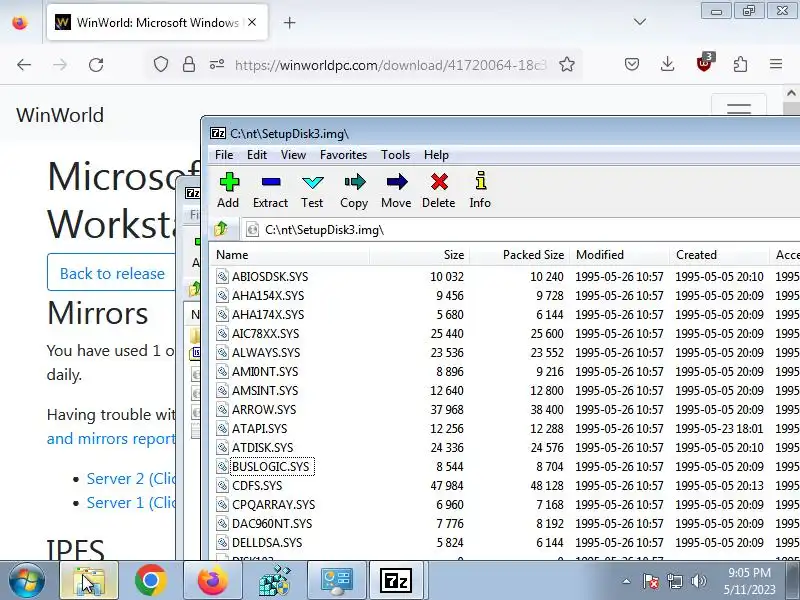Select the AMSINT.SYS file
This screenshot has width=800, height=600.
tap(265, 390)
